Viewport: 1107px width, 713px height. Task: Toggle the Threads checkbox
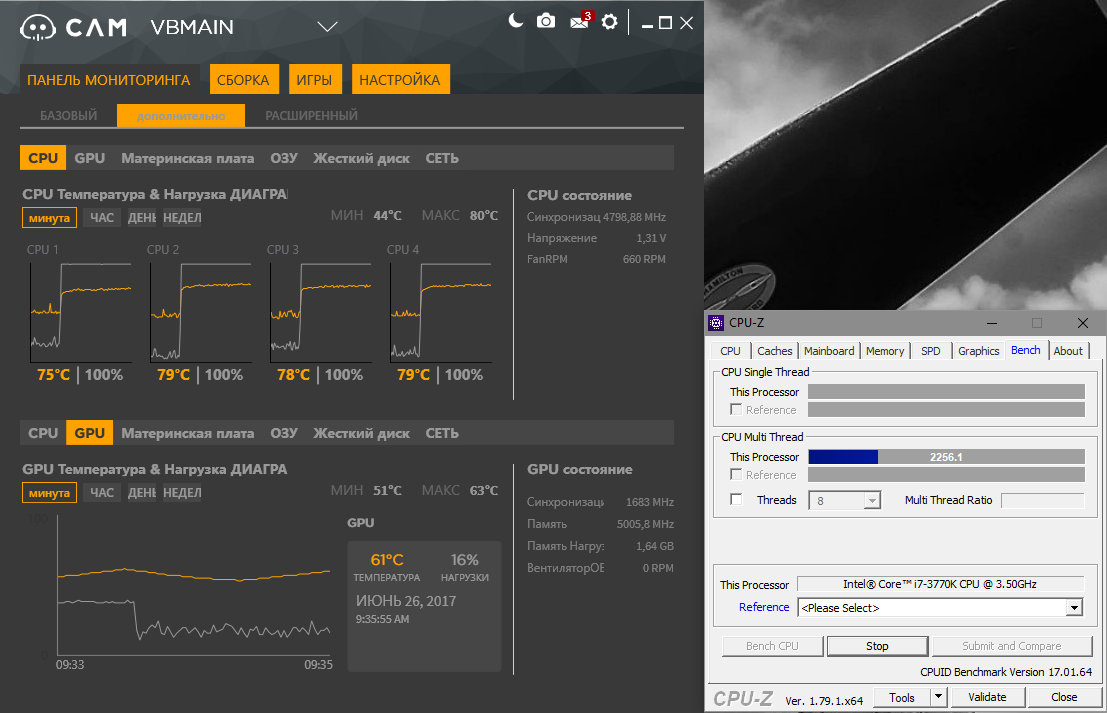click(x=736, y=500)
